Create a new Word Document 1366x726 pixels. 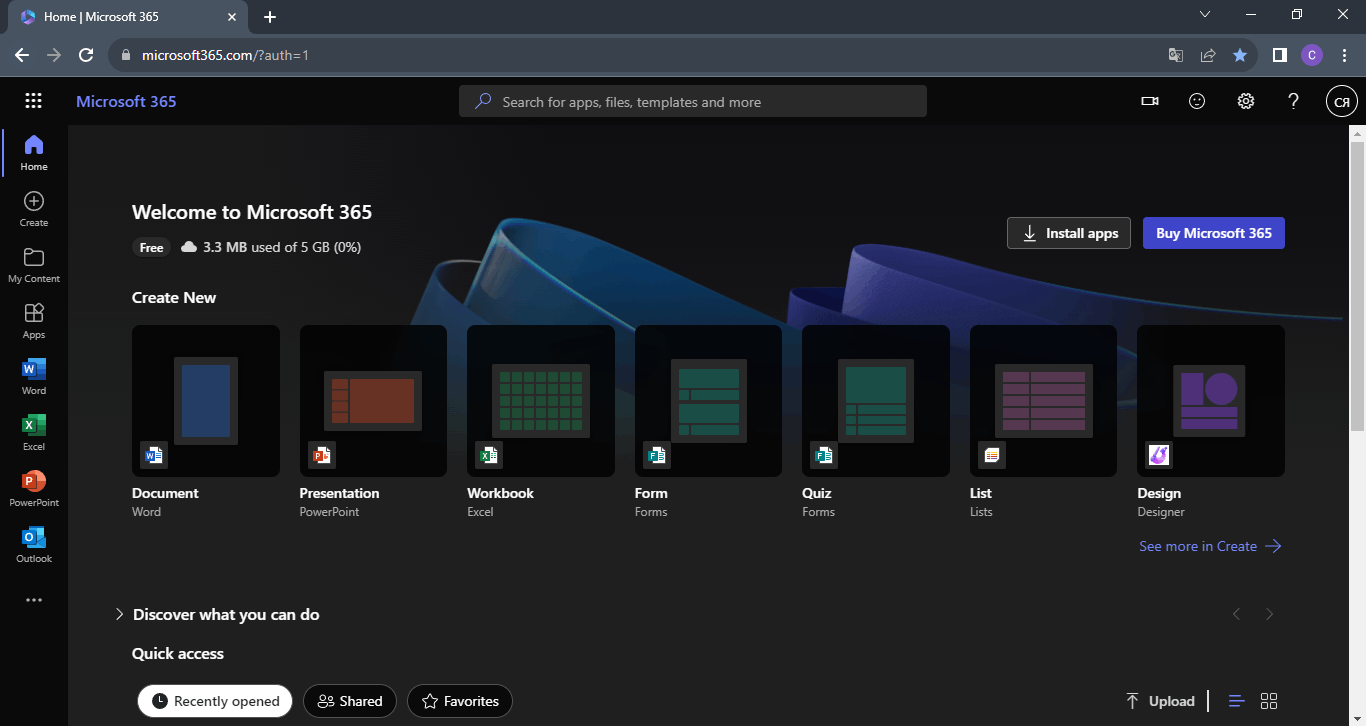coord(206,400)
